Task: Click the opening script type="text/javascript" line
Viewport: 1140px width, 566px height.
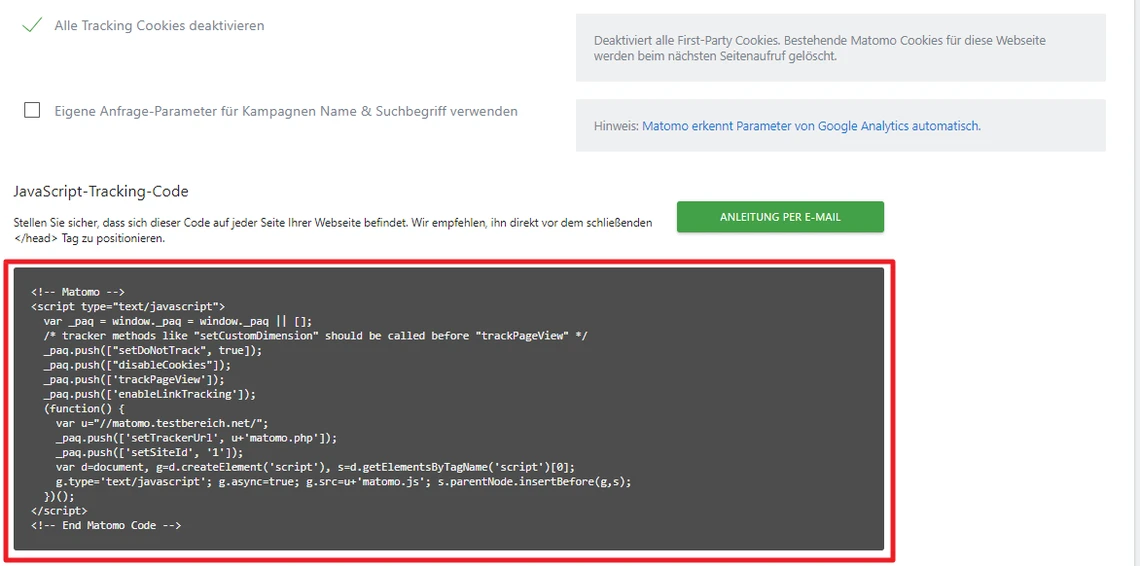Action: point(128,307)
